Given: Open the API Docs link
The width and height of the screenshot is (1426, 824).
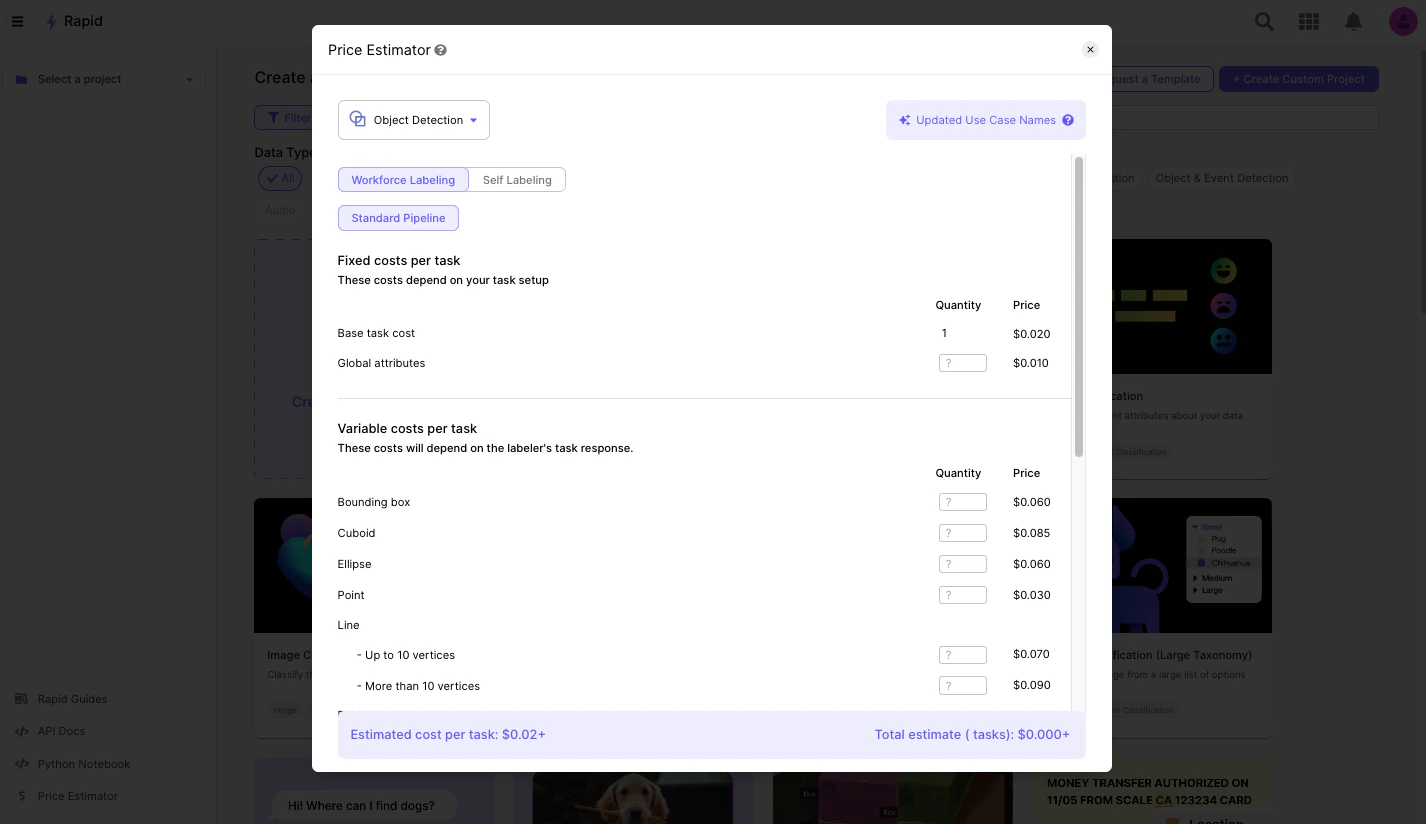Looking at the screenshot, I should 62,731.
